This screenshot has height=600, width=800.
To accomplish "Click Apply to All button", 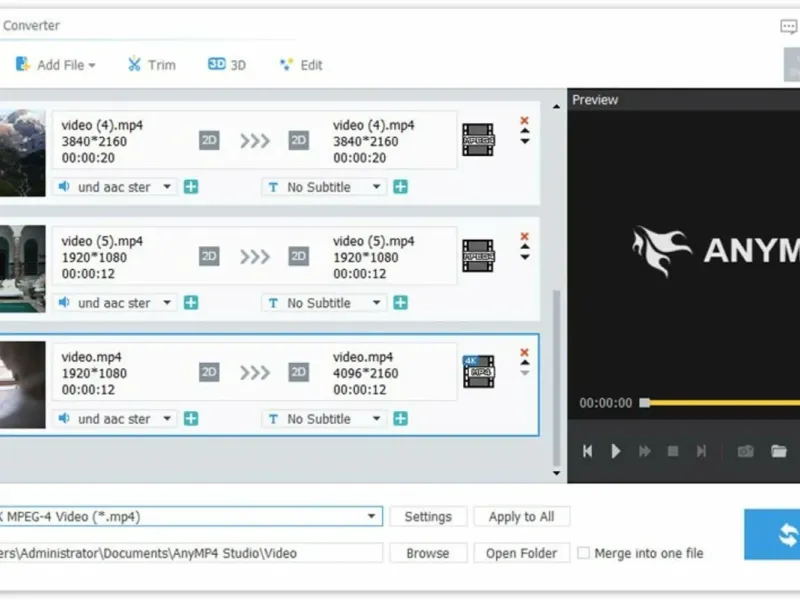I will tap(521, 517).
